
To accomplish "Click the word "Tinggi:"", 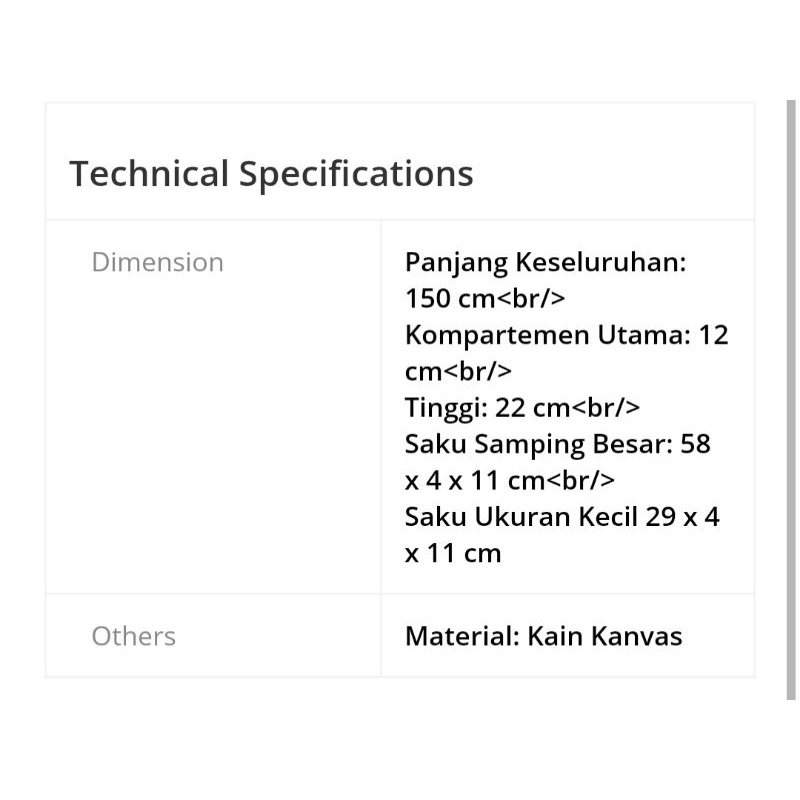I will (x=446, y=408).
